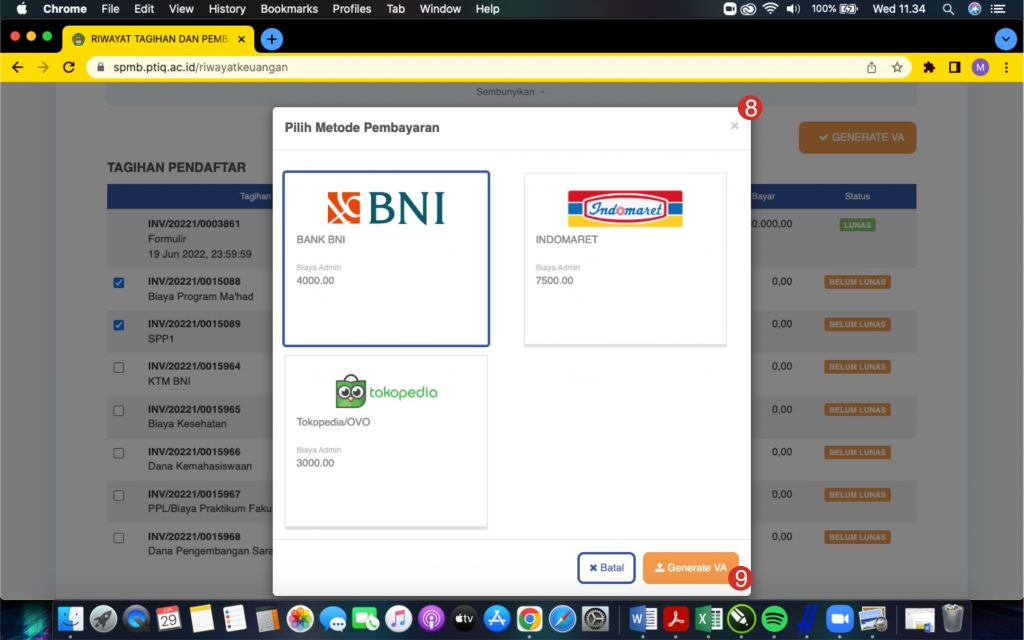Open Finder from the Dock
This screenshot has height=640, width=1024.
tap(71, 618)
